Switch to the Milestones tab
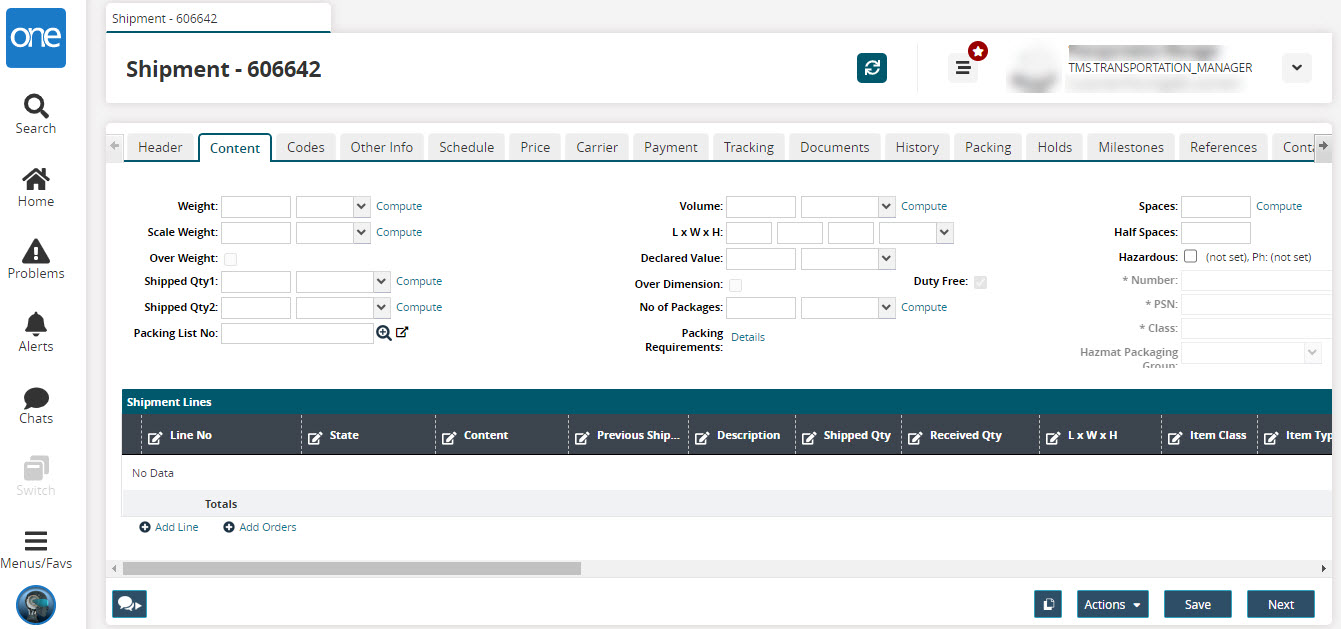The width and height of the screenshot is (1341, 629). pyautogui.click(x=1131, y=147)
